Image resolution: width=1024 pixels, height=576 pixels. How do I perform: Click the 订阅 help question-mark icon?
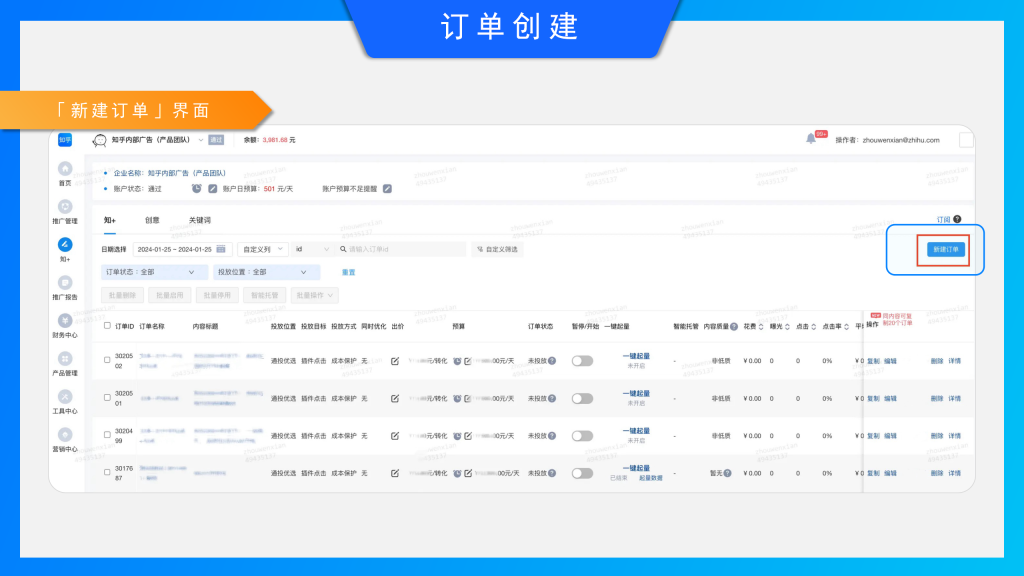(x=957, y=219)
